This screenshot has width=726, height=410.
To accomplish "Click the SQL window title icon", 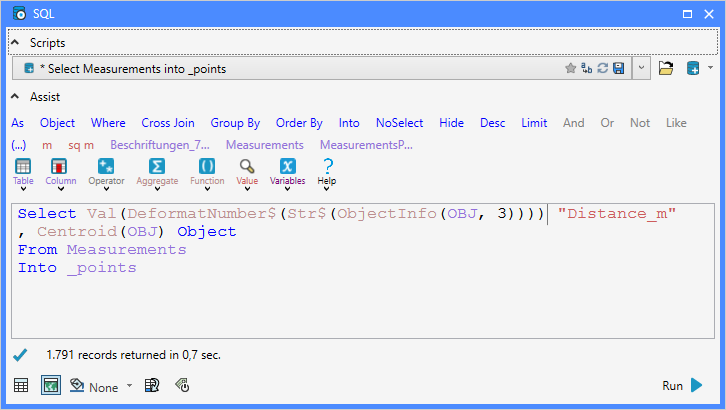I will click(19, 14).
